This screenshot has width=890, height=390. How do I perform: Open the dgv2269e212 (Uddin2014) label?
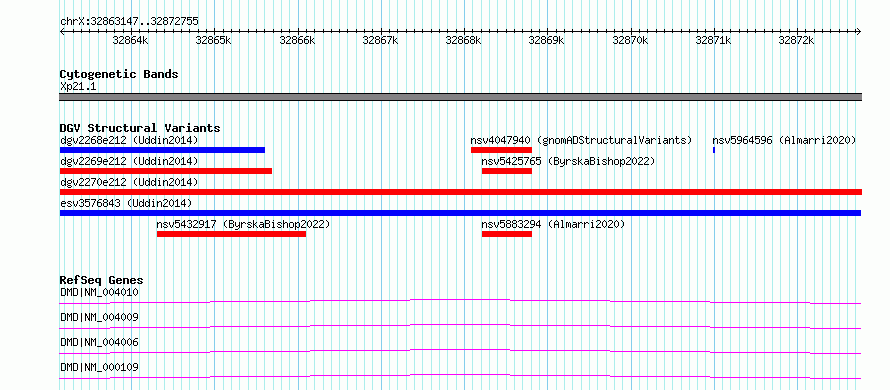(x=129, y=161)
